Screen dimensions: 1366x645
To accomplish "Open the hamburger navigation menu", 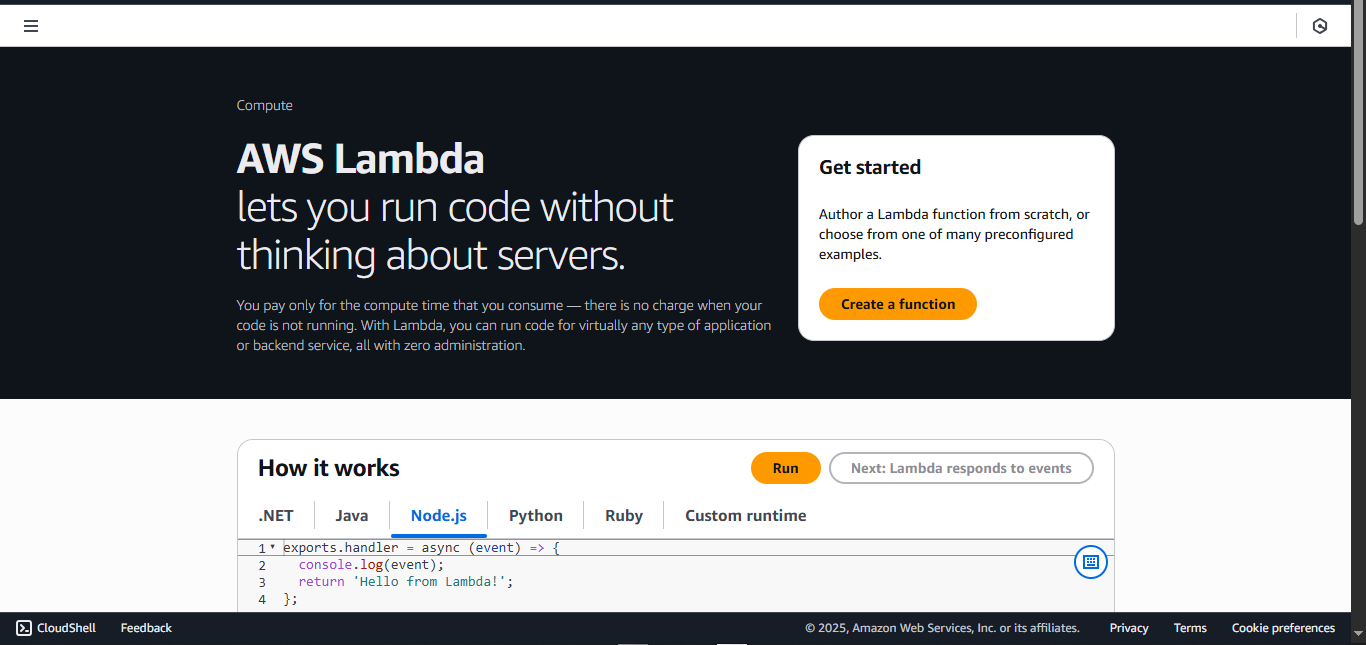I will pos(31,26).
